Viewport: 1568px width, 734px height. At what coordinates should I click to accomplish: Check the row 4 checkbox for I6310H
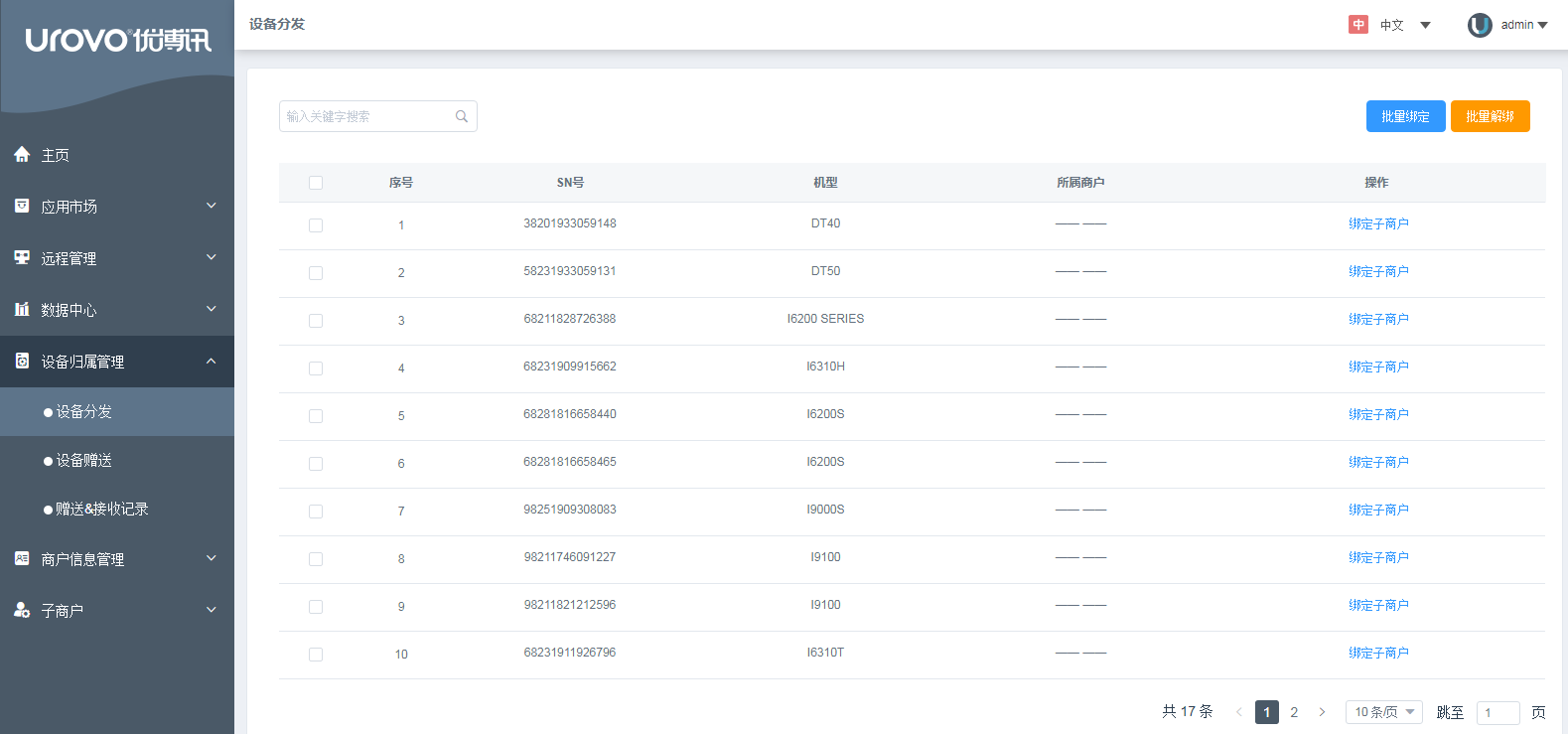316,368
